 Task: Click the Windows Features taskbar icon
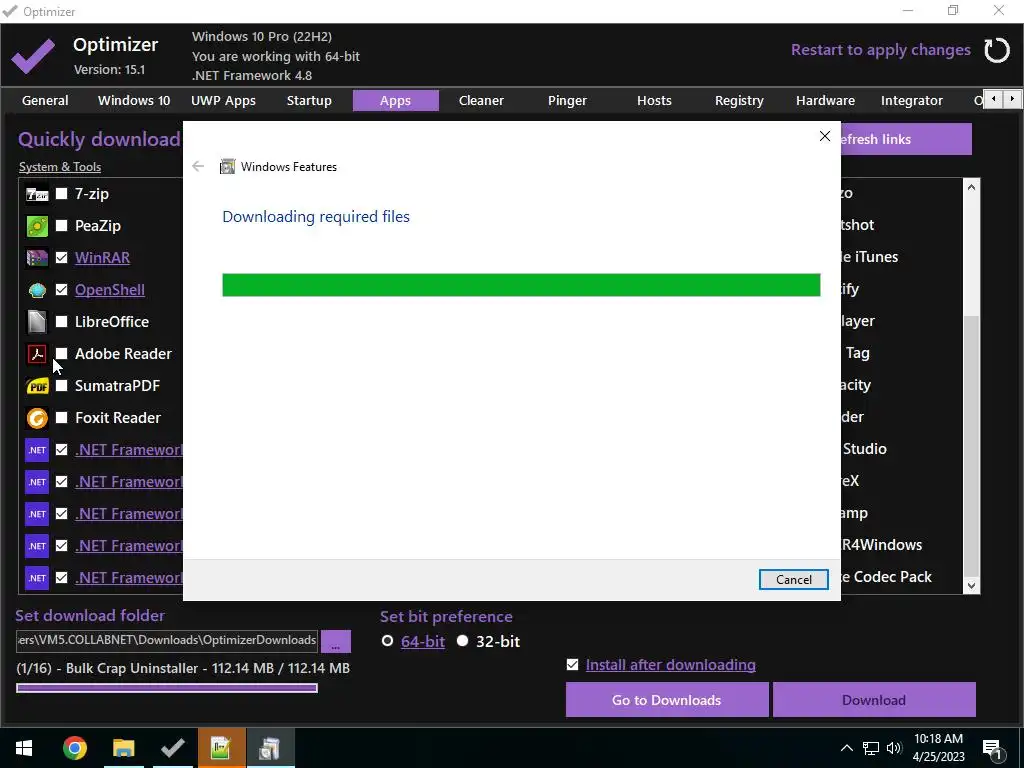tap(270, 748)
